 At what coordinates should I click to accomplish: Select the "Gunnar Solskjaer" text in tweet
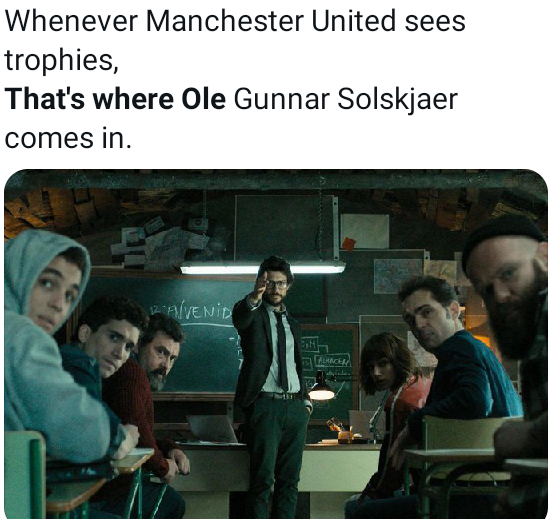[346, 99]
